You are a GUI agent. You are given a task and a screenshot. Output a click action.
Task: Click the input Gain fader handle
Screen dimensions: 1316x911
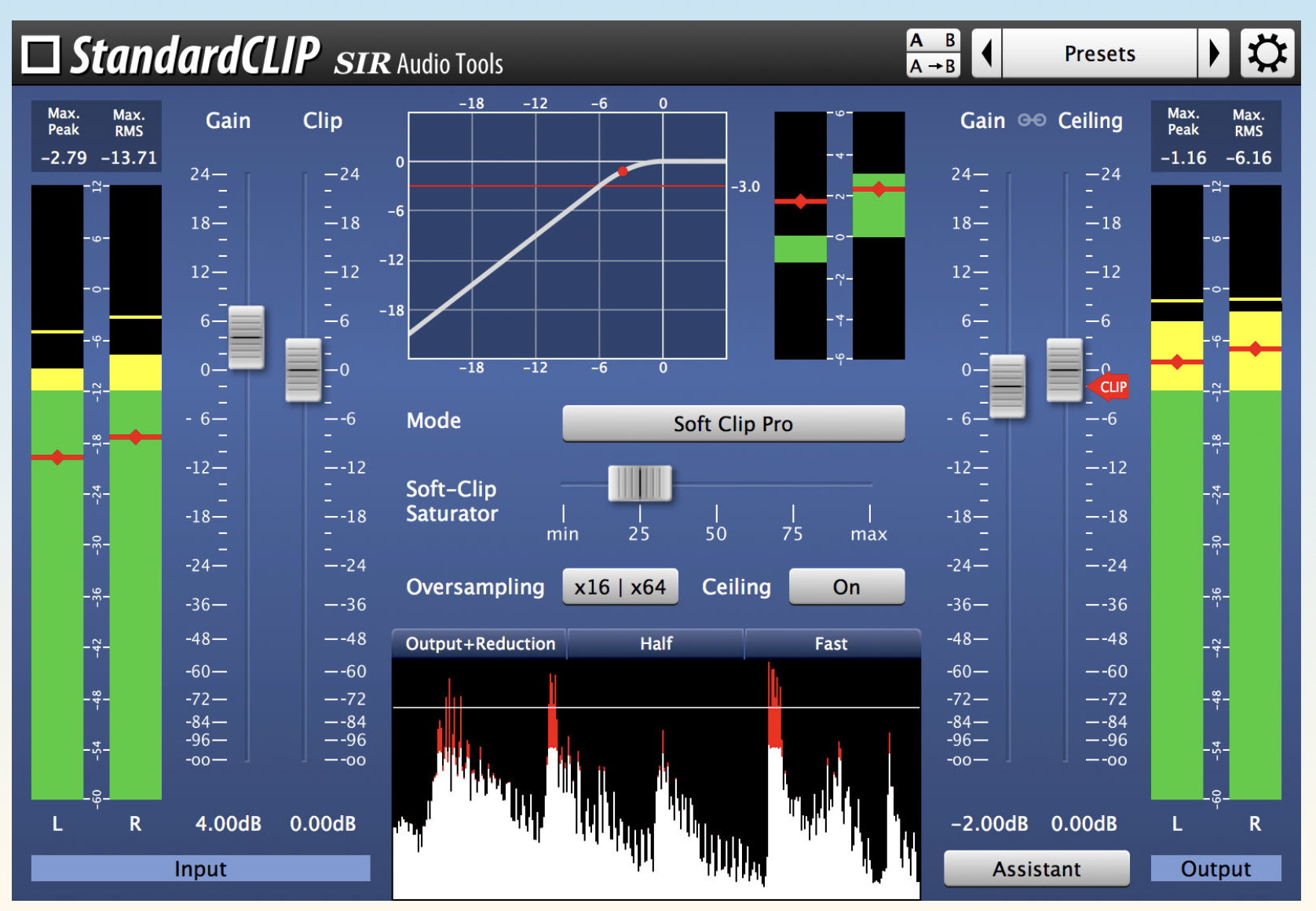pyautogui.click(x=247, y=338)
